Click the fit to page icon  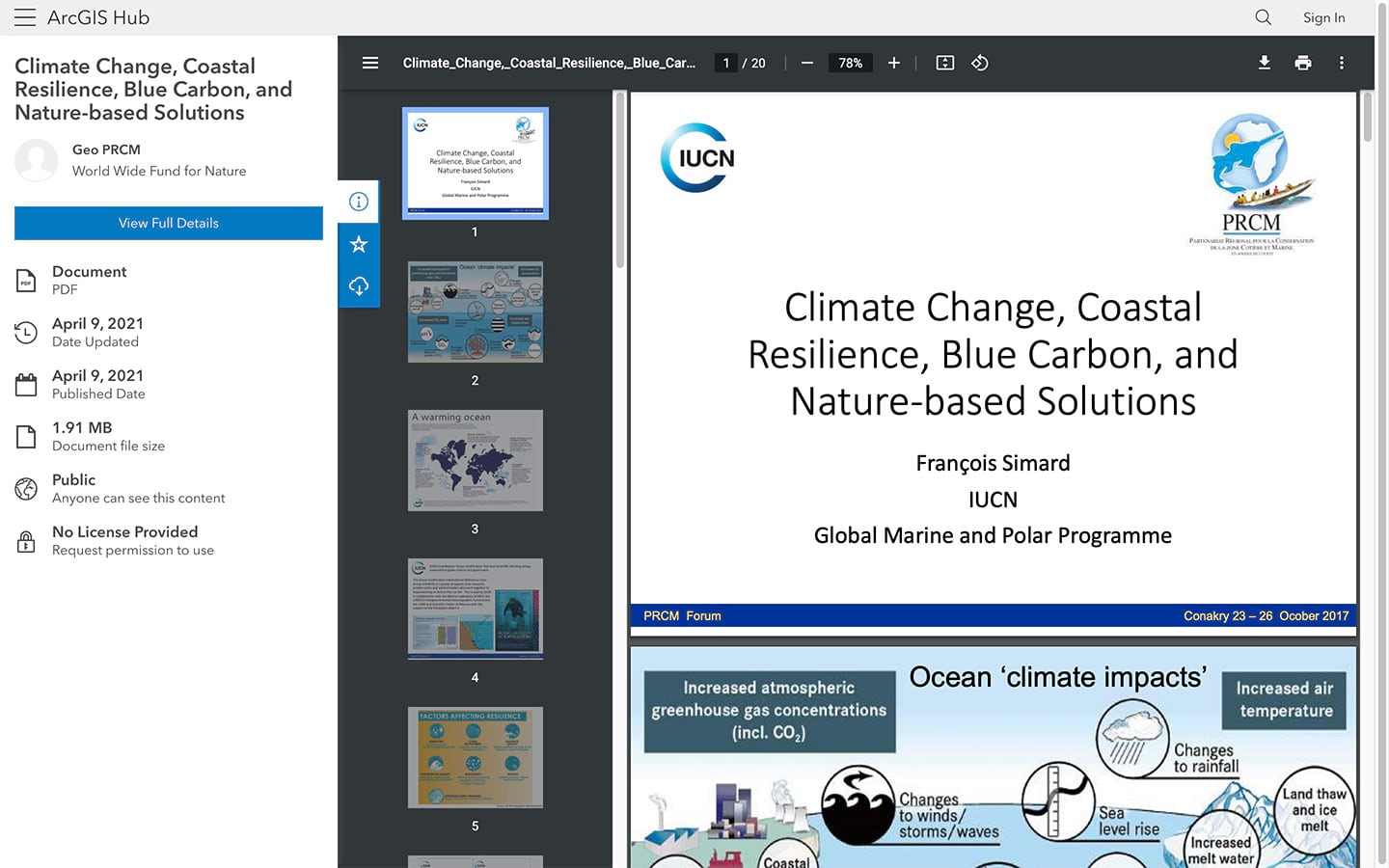pos(945,63)
